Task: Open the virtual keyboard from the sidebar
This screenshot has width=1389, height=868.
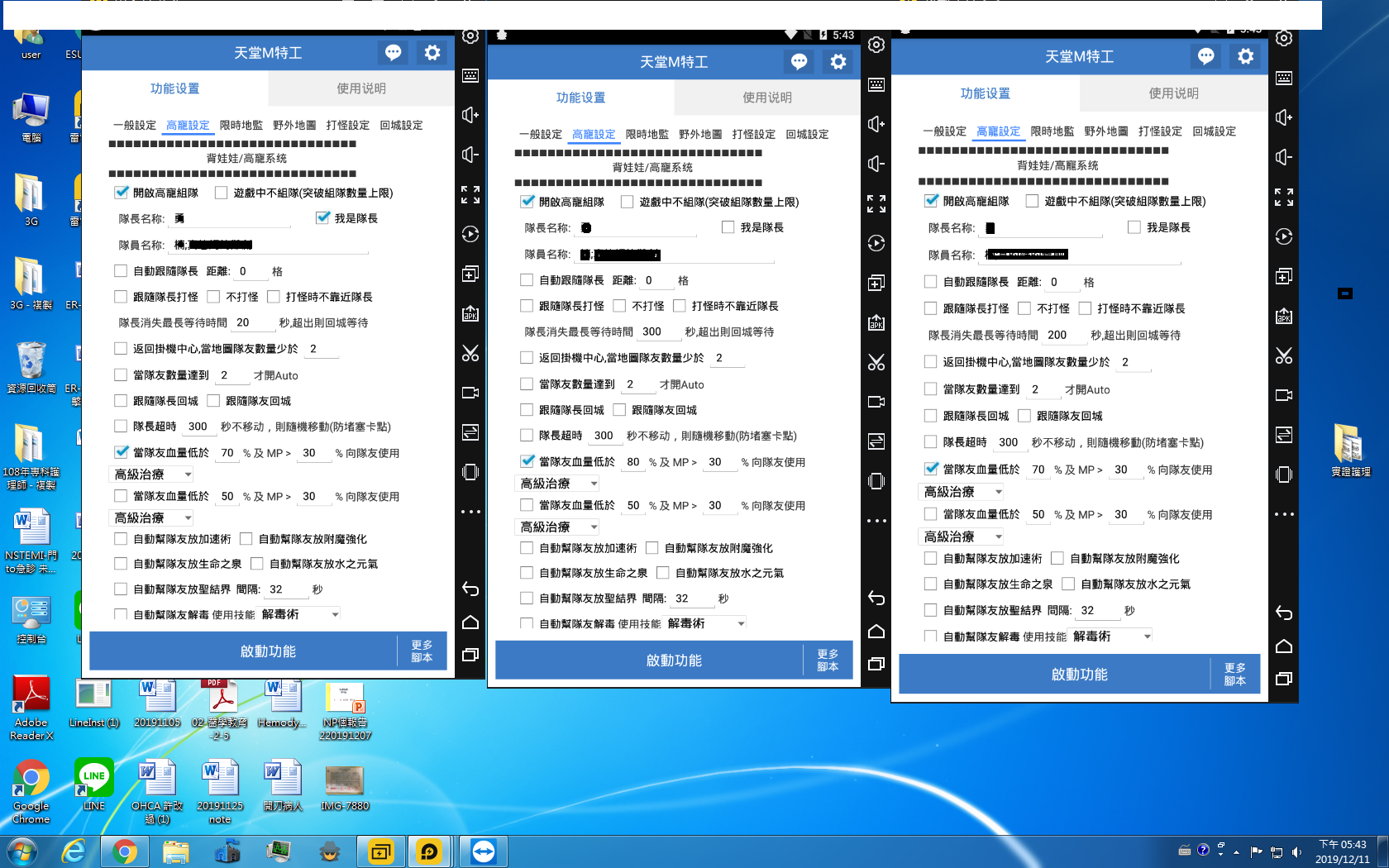Action: 470,75
